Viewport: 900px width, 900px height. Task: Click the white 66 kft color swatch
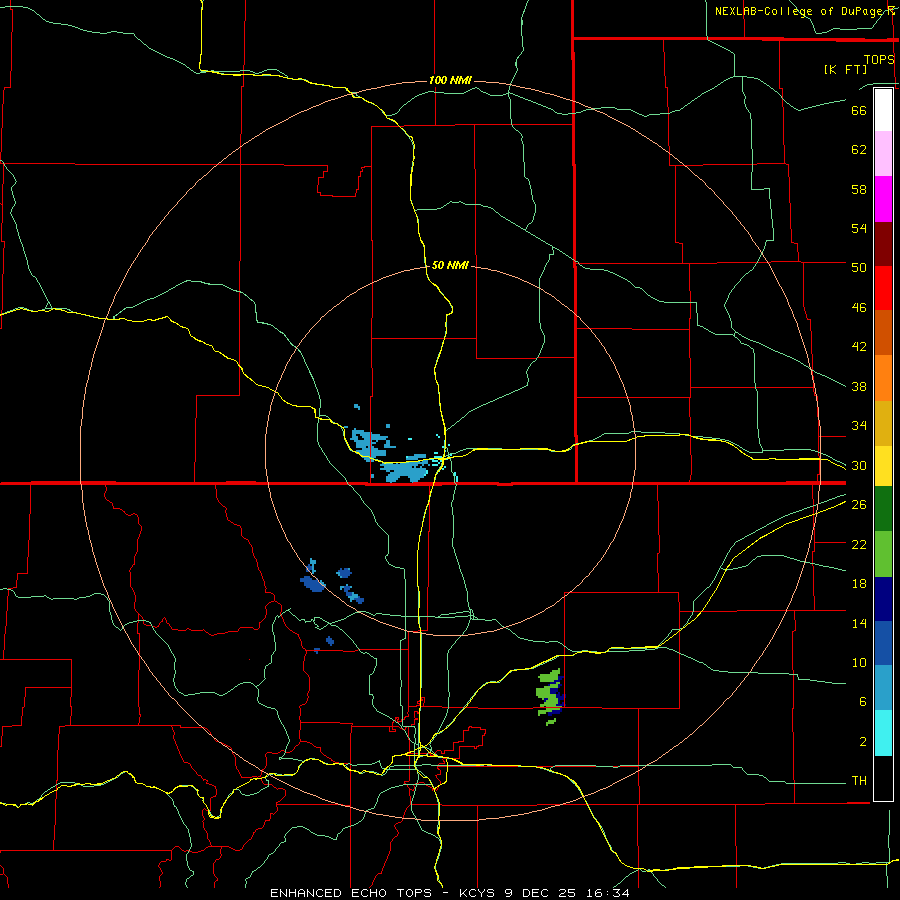pyautogui.click(x=883, y=110)
